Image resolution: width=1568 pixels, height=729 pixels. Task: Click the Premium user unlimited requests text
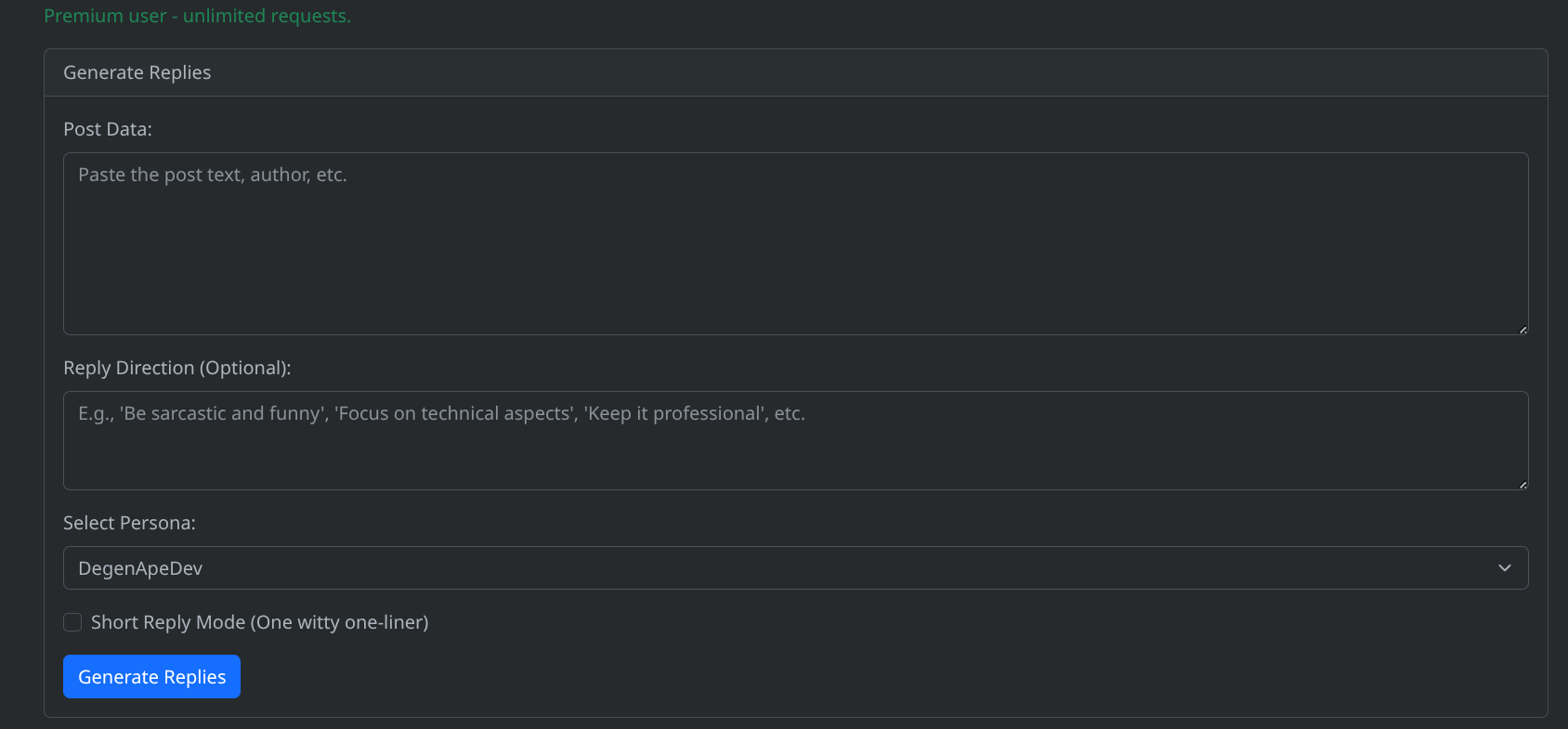click(x=197, y=16)
